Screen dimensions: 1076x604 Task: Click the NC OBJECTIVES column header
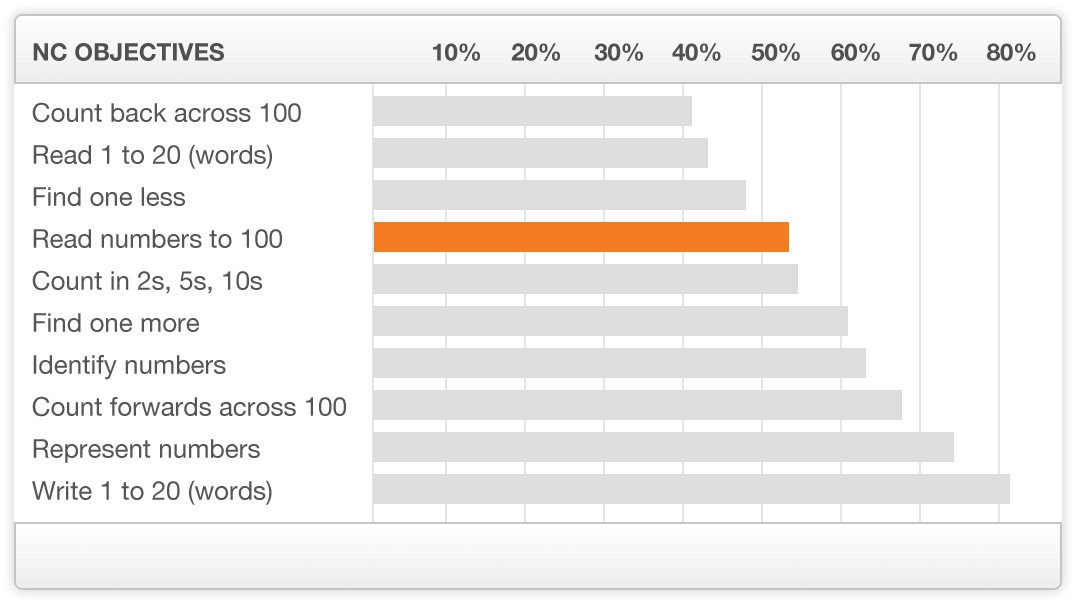[128, 52]
